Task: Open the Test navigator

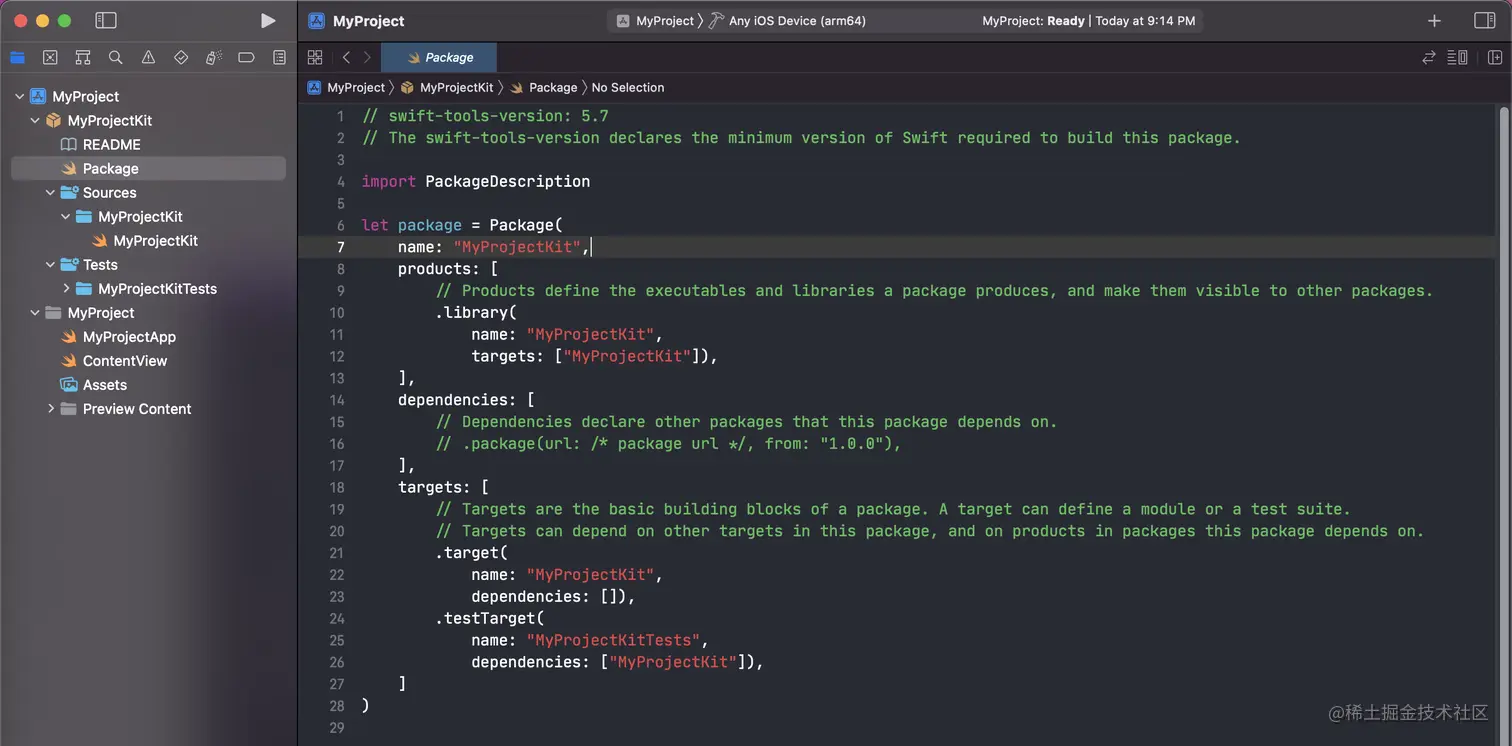Action: pos(181,58)
